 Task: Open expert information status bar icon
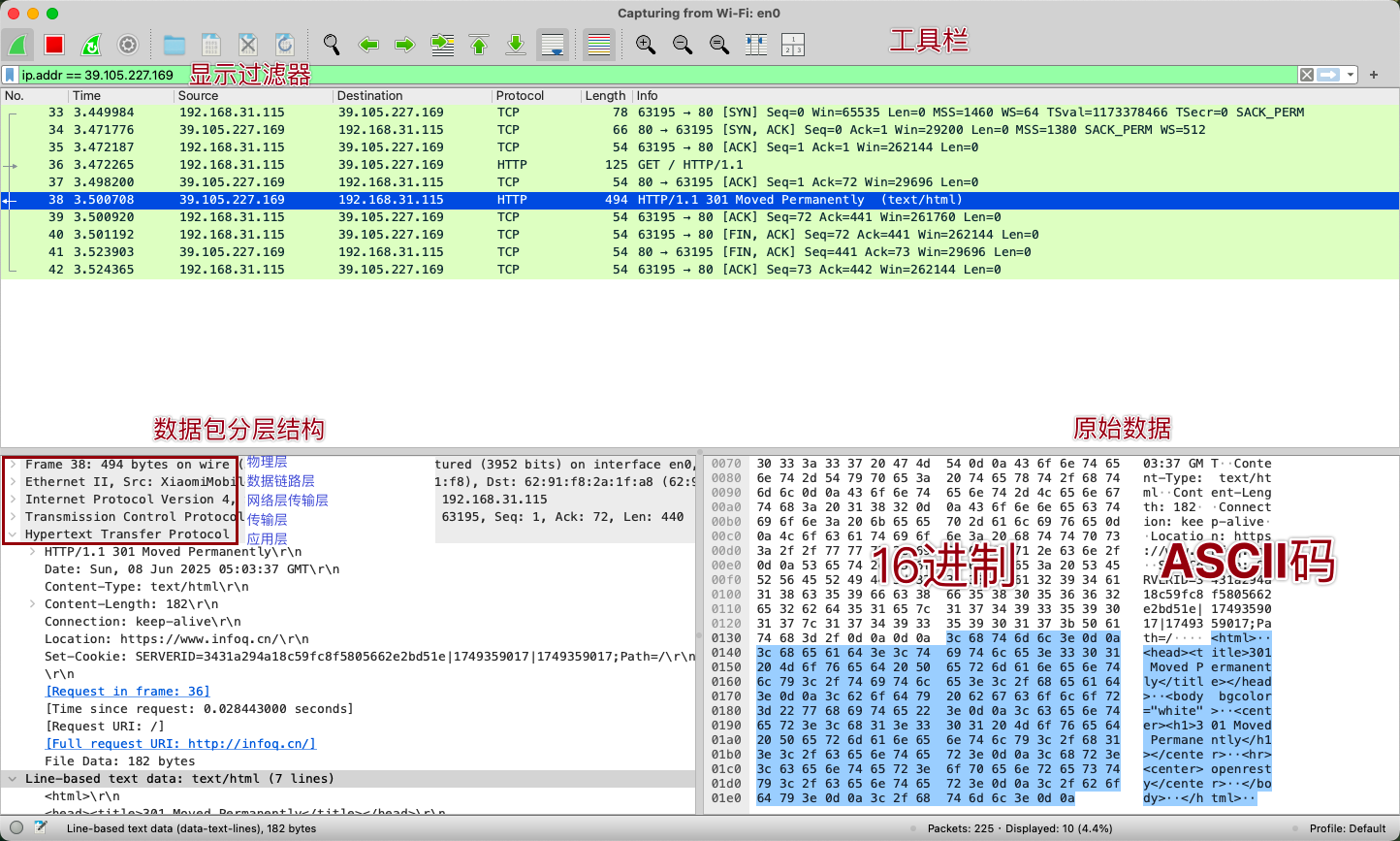[x=16, y=828]
